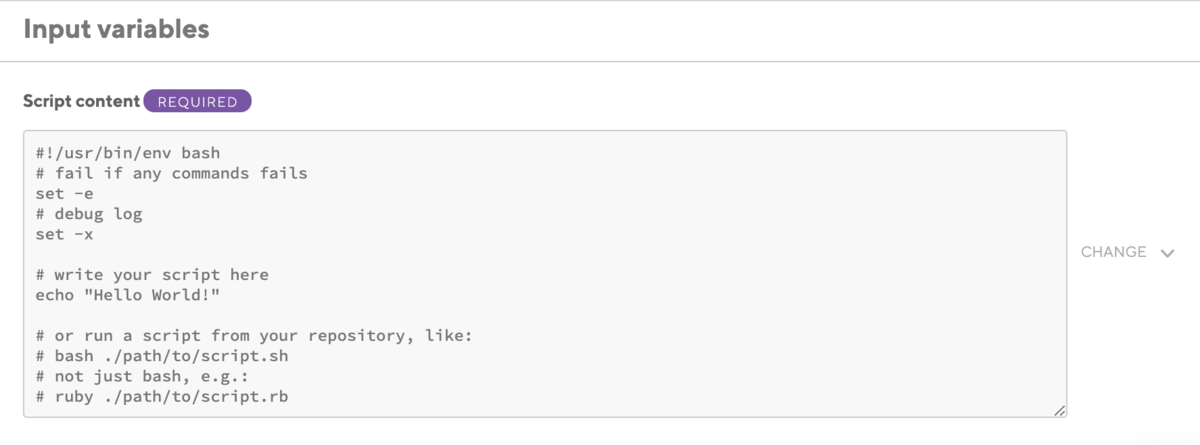This screenshot has height=445, width=1200.
Task: Click the chevron arrow beside CHANGE
Action: click(x=1167, y=253)
